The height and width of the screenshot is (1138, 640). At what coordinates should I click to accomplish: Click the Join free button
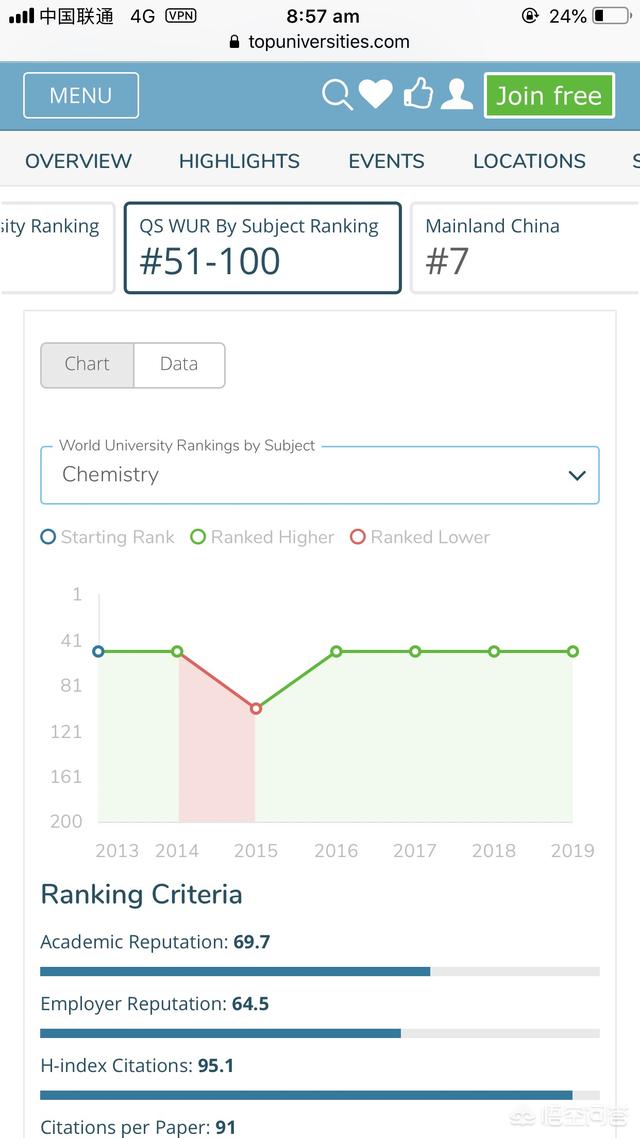pyautogui.click(x=549, y=95)
